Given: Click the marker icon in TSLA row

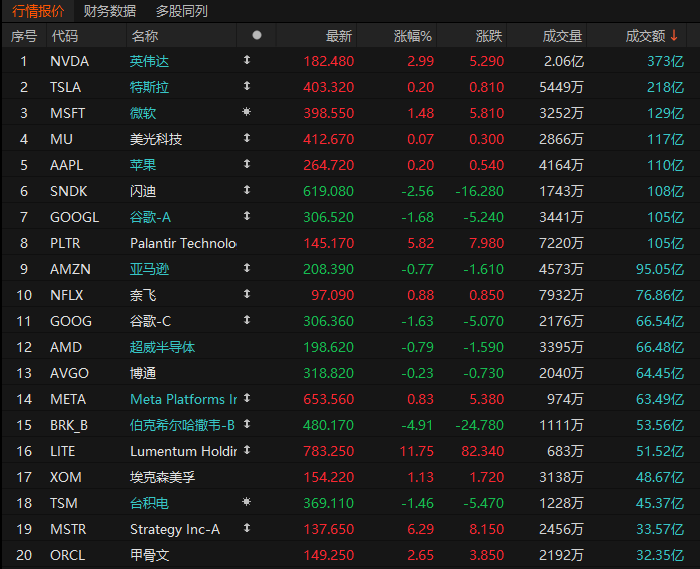Looking at the screenshot, I should [247, 86].
